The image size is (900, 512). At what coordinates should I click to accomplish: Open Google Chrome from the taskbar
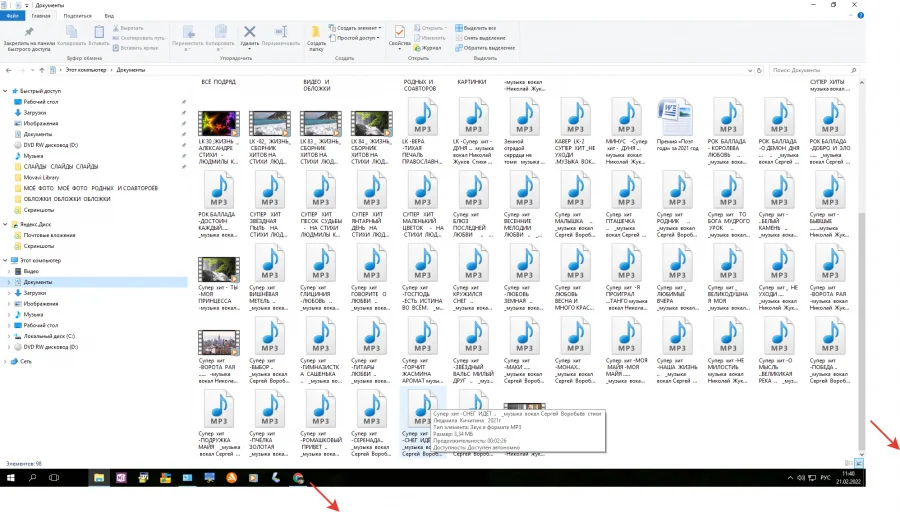[x=298, y=479]
